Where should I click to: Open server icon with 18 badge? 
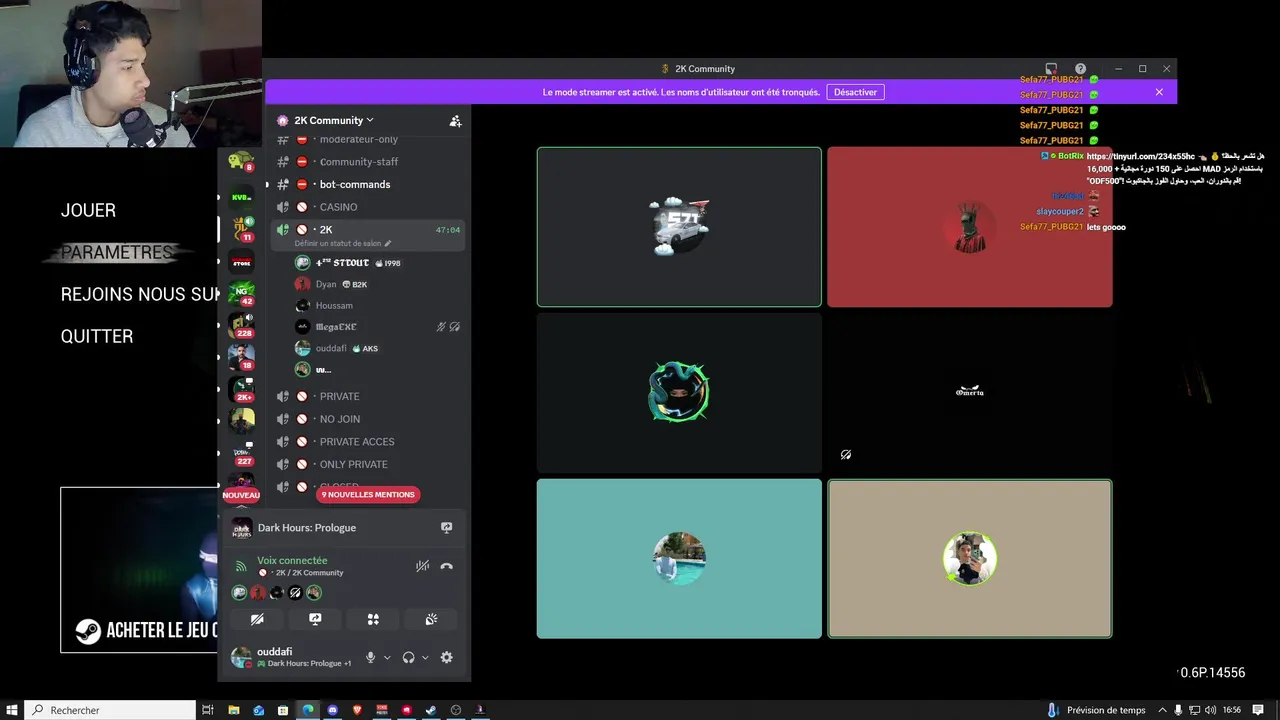(241, 356)
